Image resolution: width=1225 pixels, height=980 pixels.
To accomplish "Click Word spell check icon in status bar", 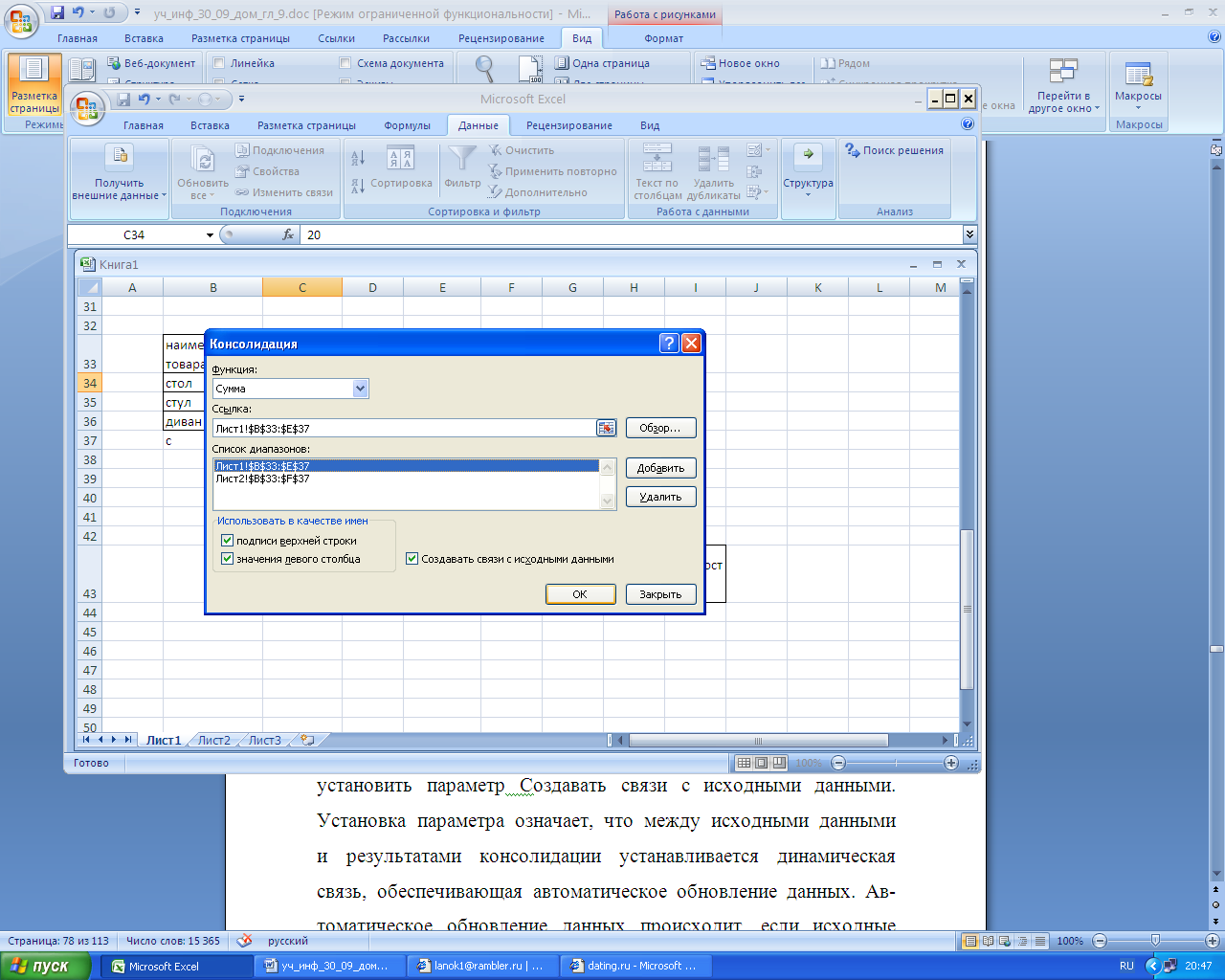I will (x=245, y=941).
